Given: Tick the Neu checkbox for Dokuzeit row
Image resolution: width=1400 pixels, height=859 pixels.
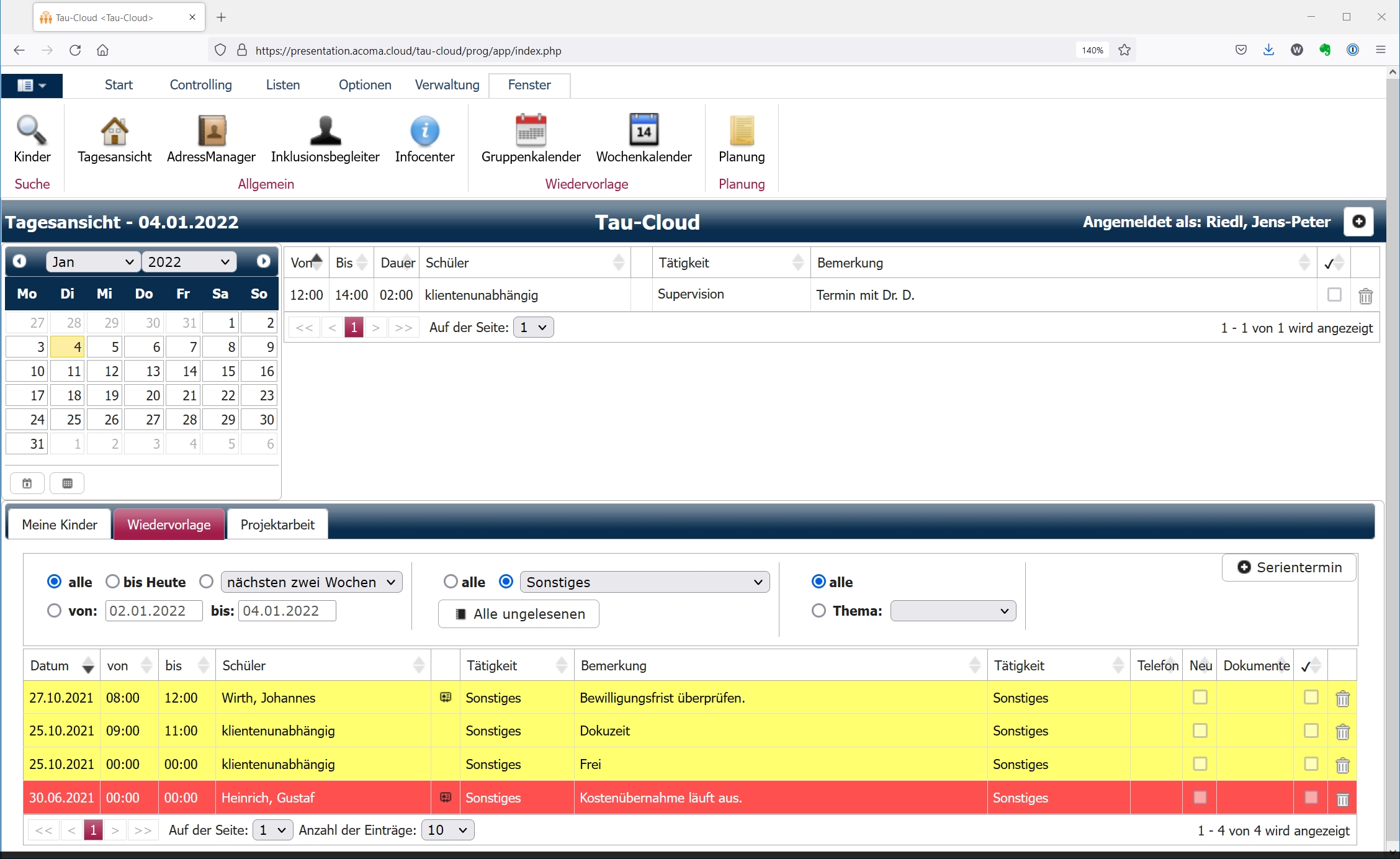Looking at the screenshot, I should click(1200, 731).
